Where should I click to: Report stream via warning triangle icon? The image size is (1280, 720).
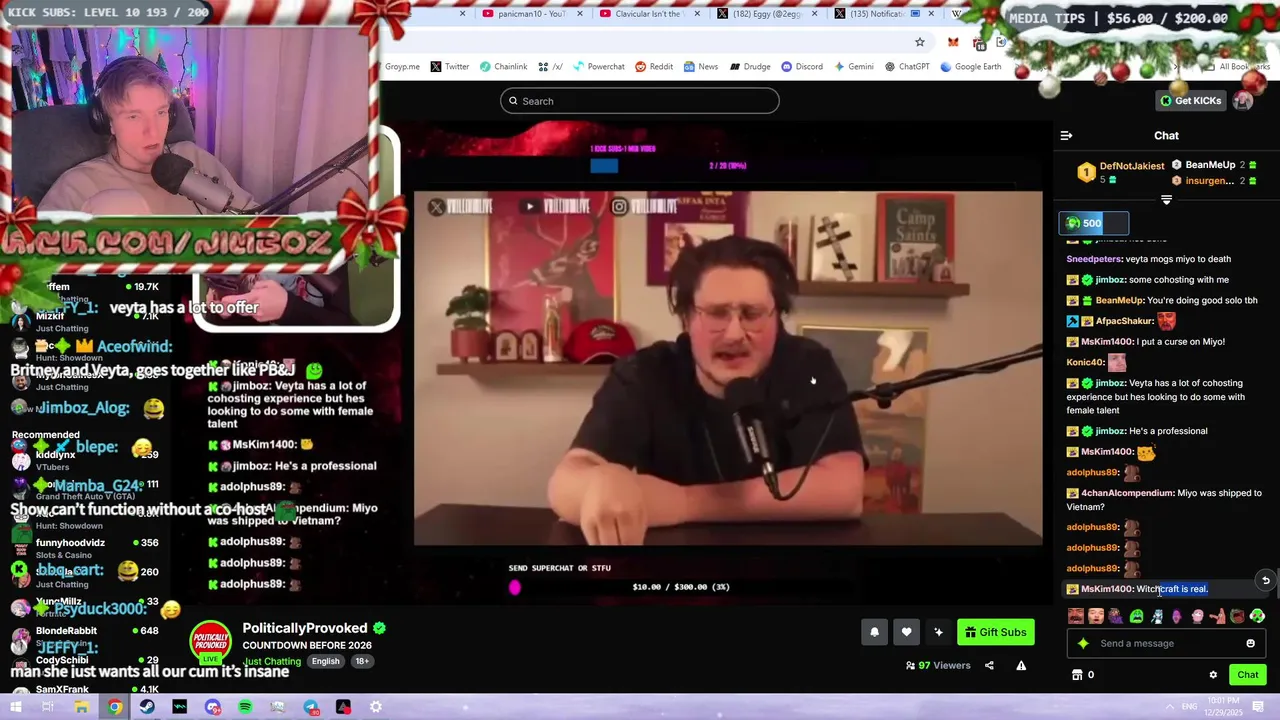(1021, 665)
